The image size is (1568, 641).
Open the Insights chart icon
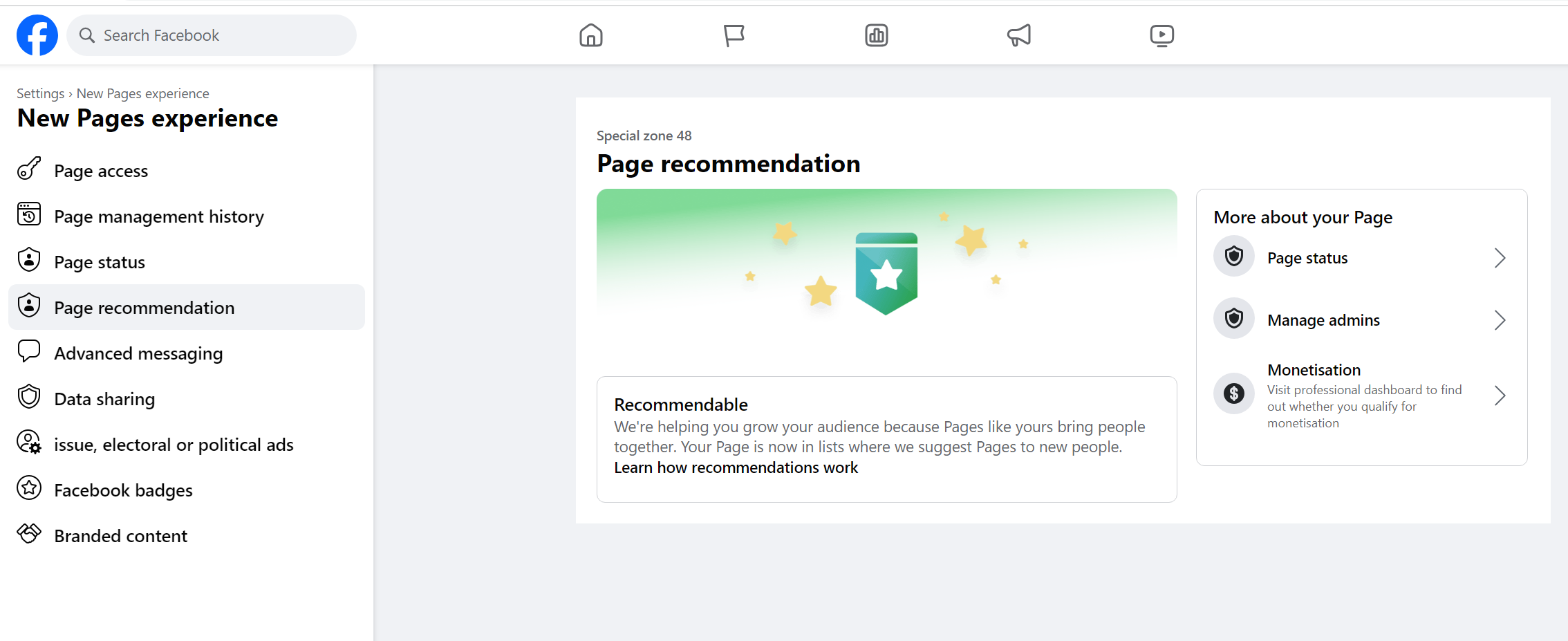pos(877,35)
